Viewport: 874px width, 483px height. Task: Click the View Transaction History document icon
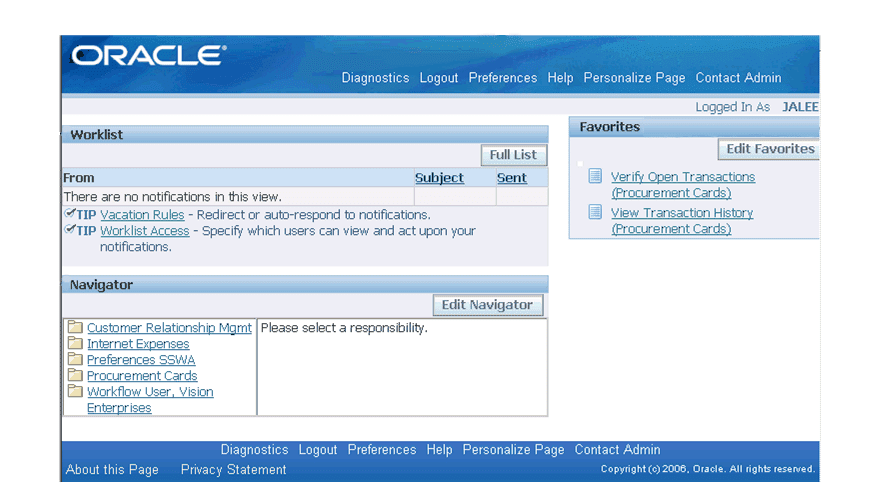(595, 212)
